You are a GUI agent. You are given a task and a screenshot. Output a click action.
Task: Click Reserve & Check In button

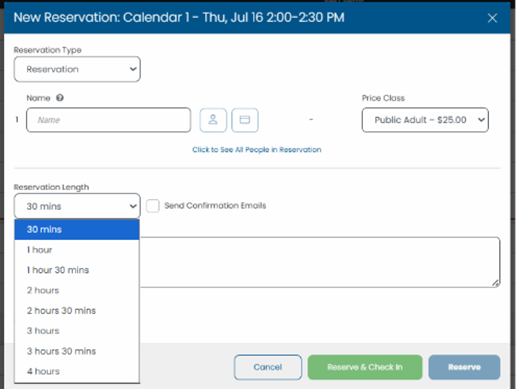(x=365, y=367)
